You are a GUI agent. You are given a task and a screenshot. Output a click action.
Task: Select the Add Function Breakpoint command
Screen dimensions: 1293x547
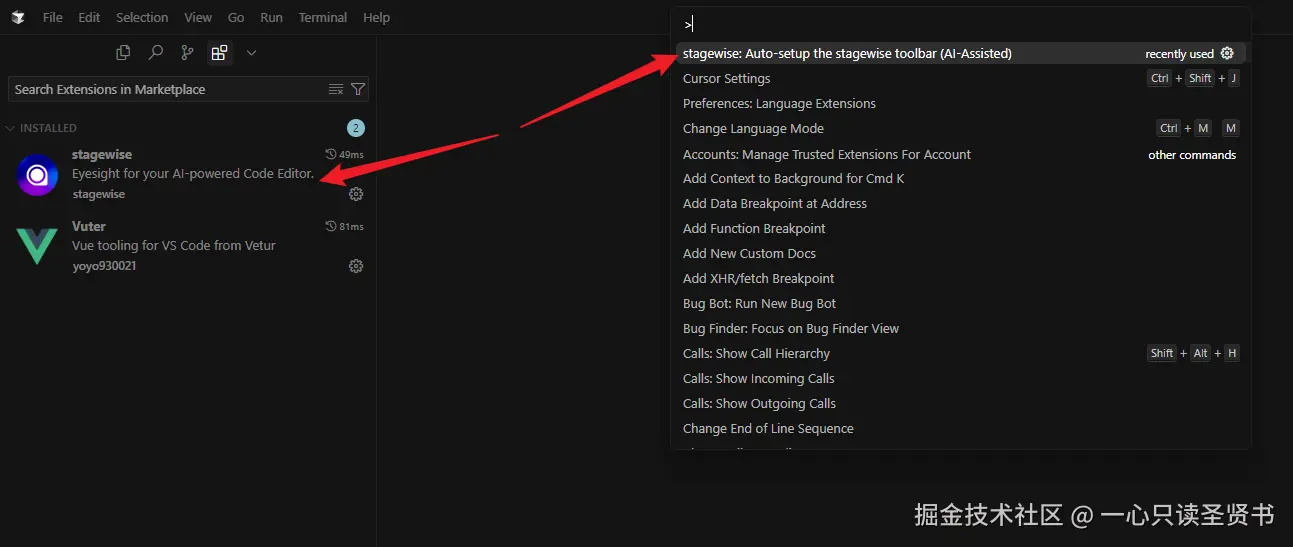click(960, 228)
